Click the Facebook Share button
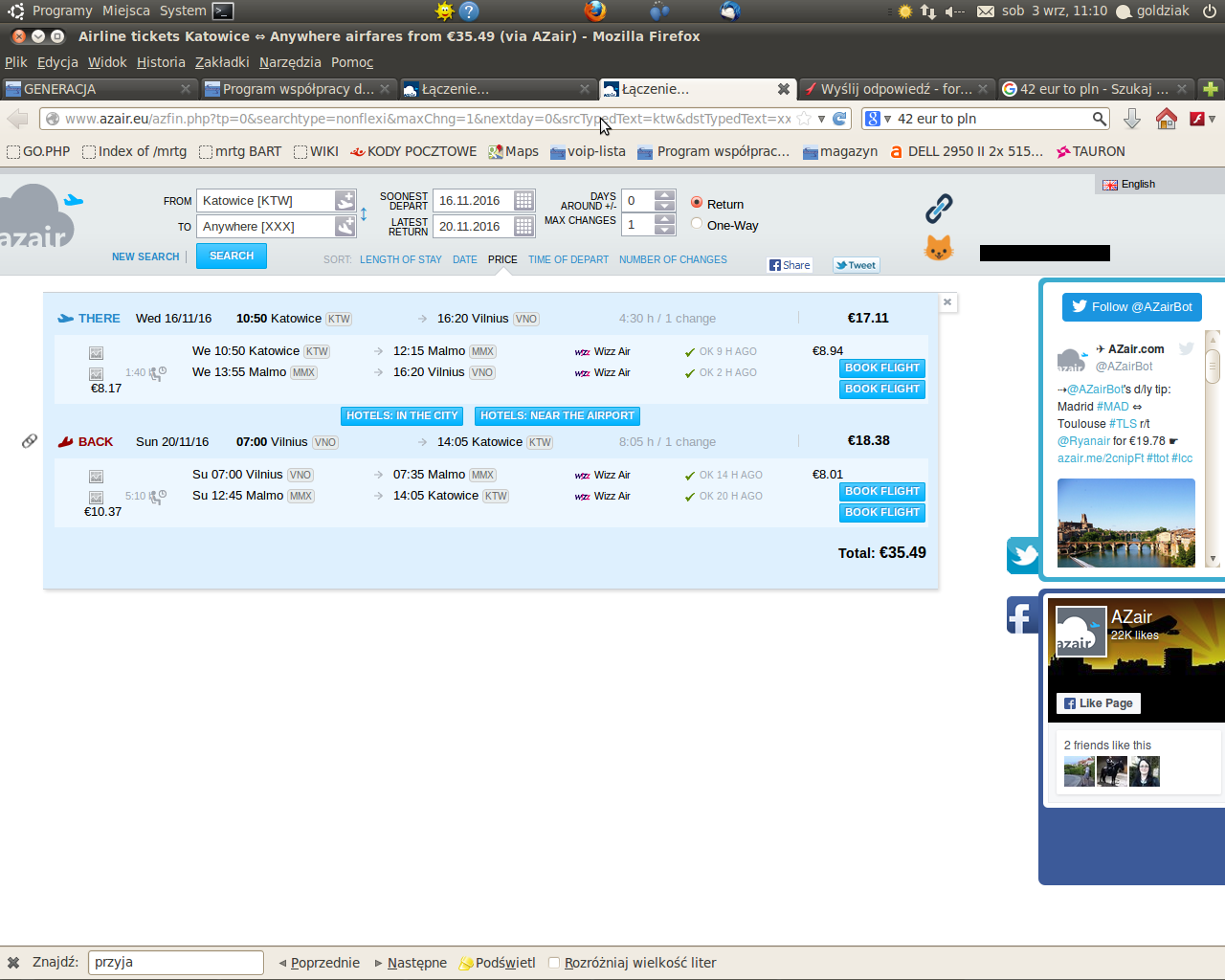 (790, 265)
